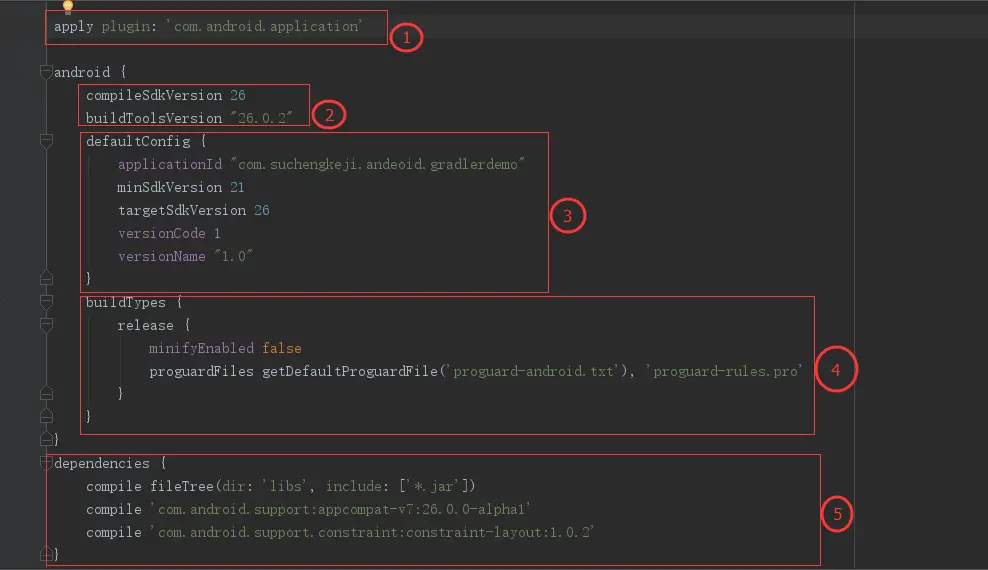
Task: Click the applicationId property
Action: tap(169, 164)
